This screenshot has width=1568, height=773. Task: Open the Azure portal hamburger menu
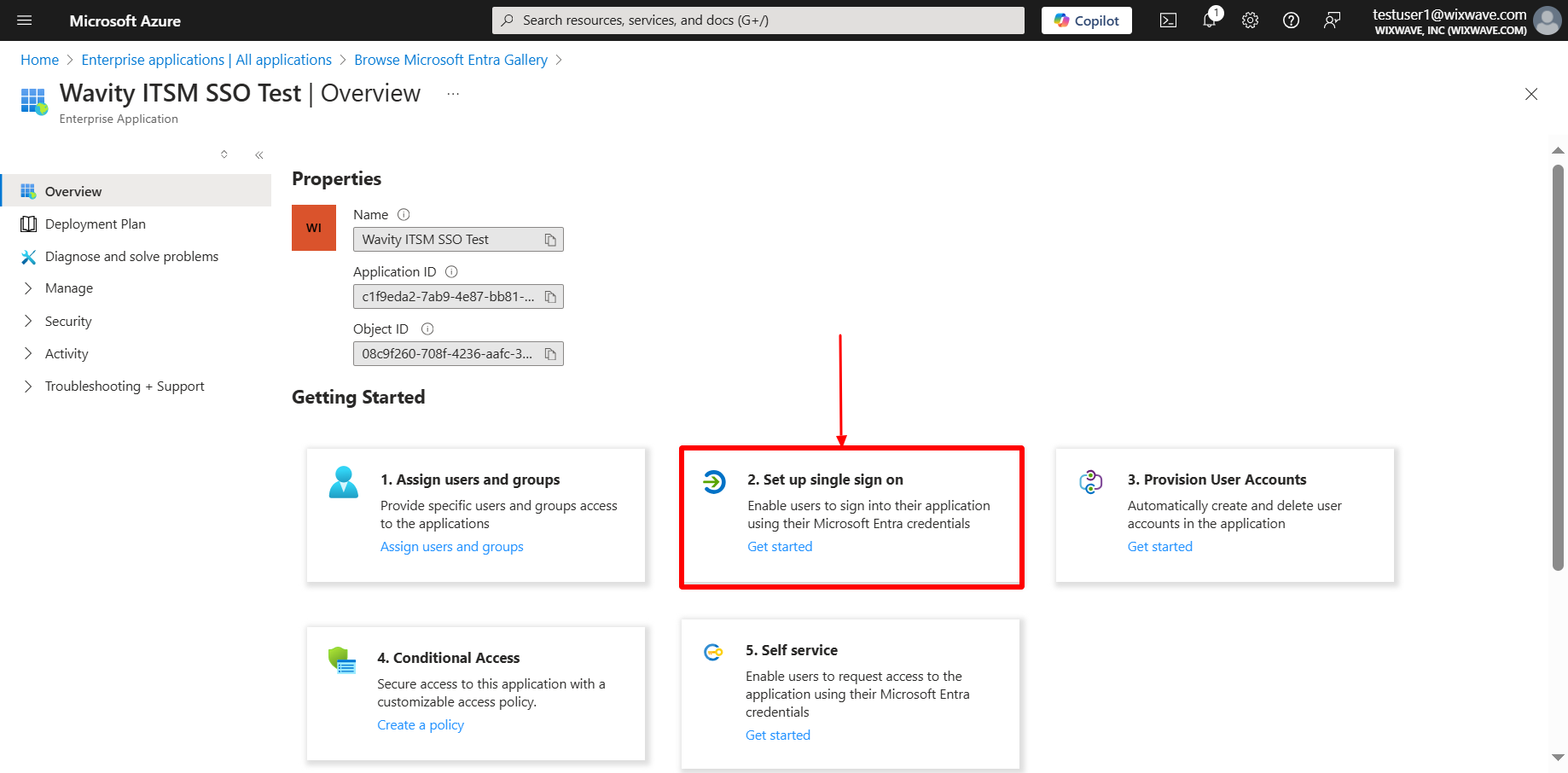pos(25,20)
